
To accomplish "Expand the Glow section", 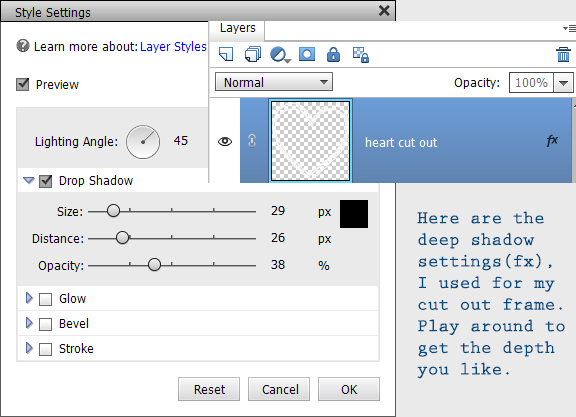I will coord(29,298).
